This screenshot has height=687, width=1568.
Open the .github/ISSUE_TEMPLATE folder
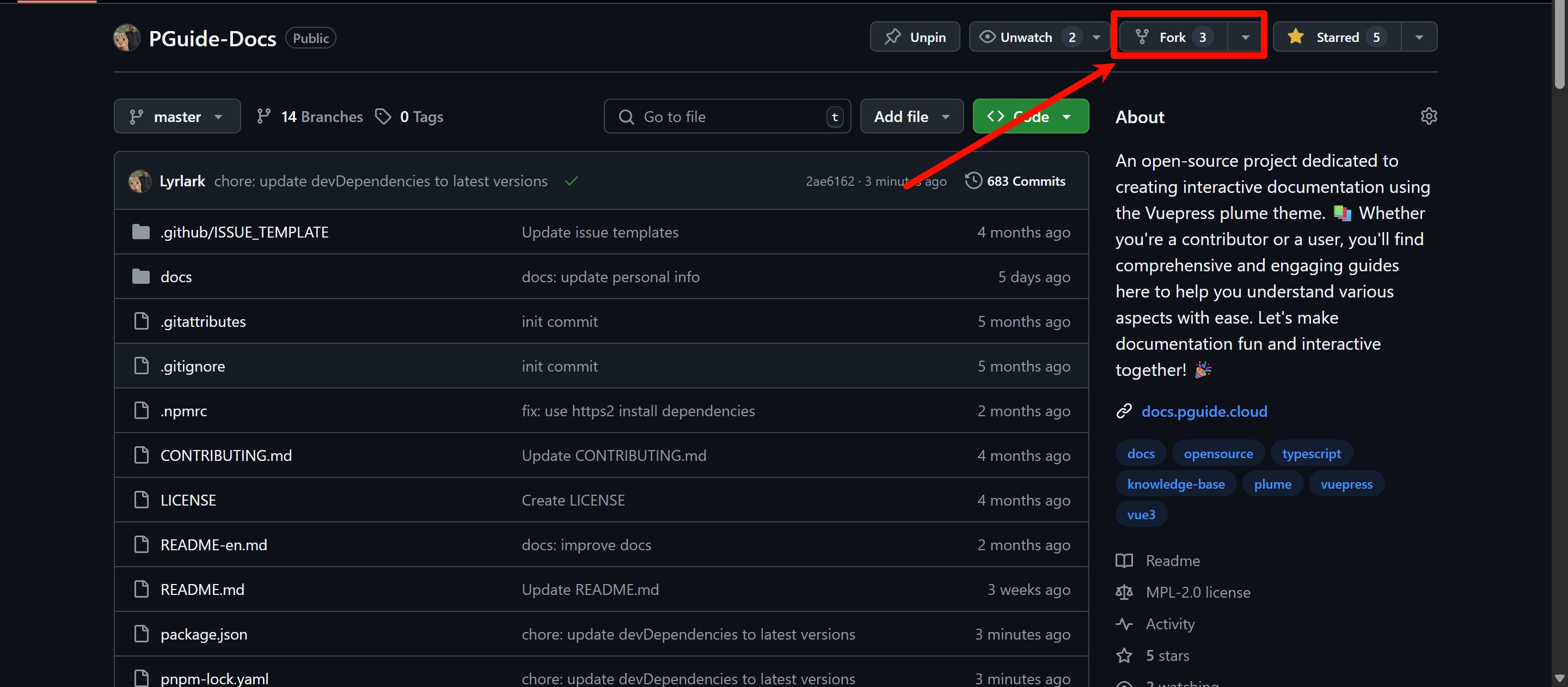[x=244, y=232]
